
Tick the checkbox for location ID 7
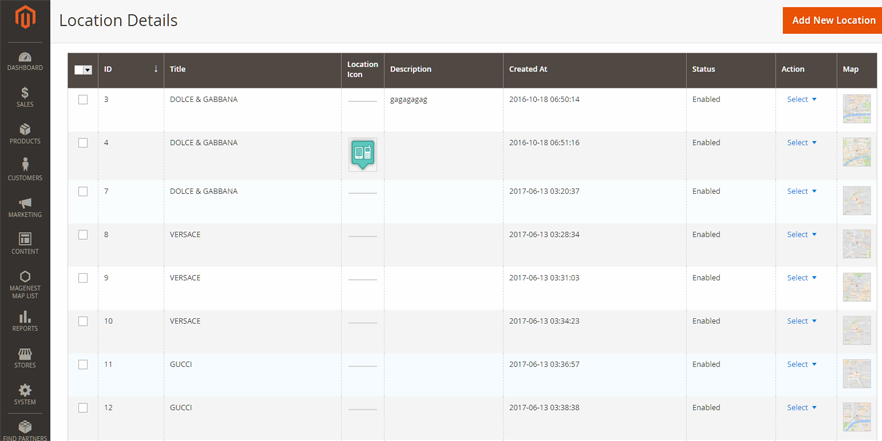pyautogui.click(x=83, y=191)
